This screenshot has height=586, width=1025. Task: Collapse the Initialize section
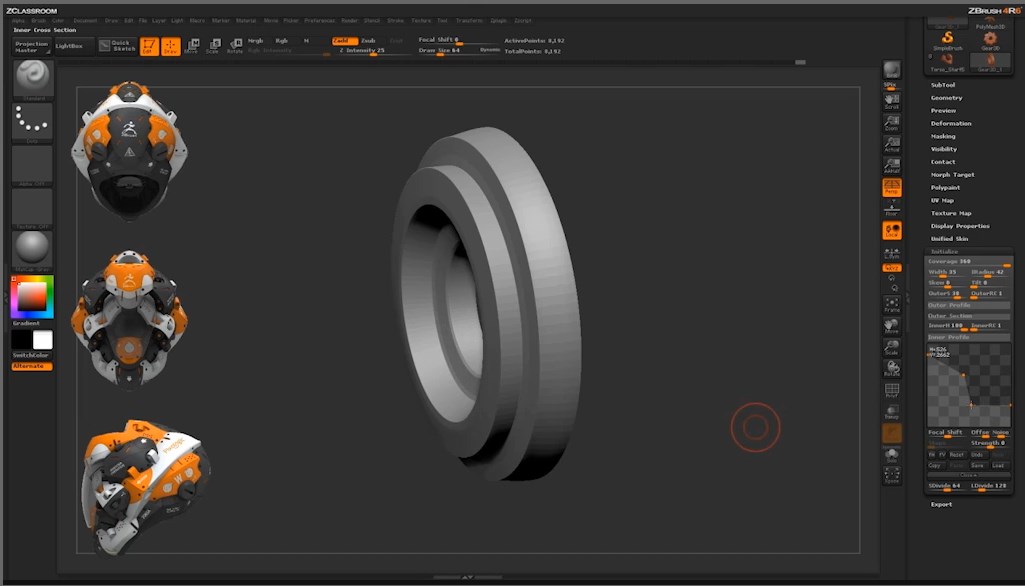(944, 252)
